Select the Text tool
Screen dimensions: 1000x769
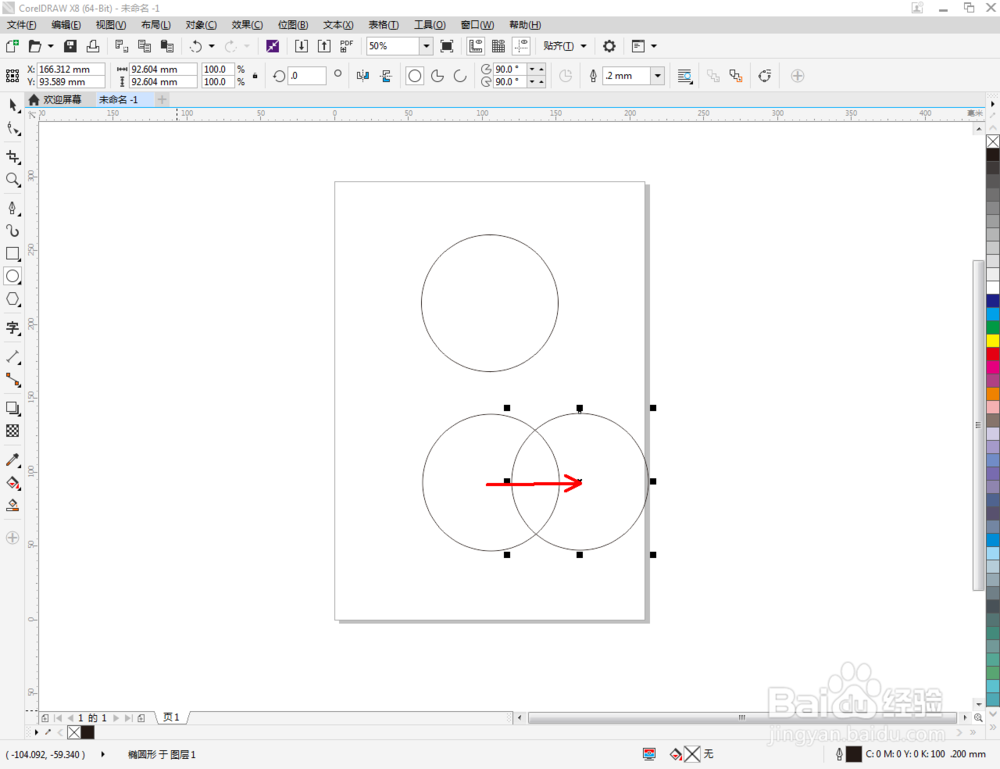pyautogui.click(x=13, y=328)
